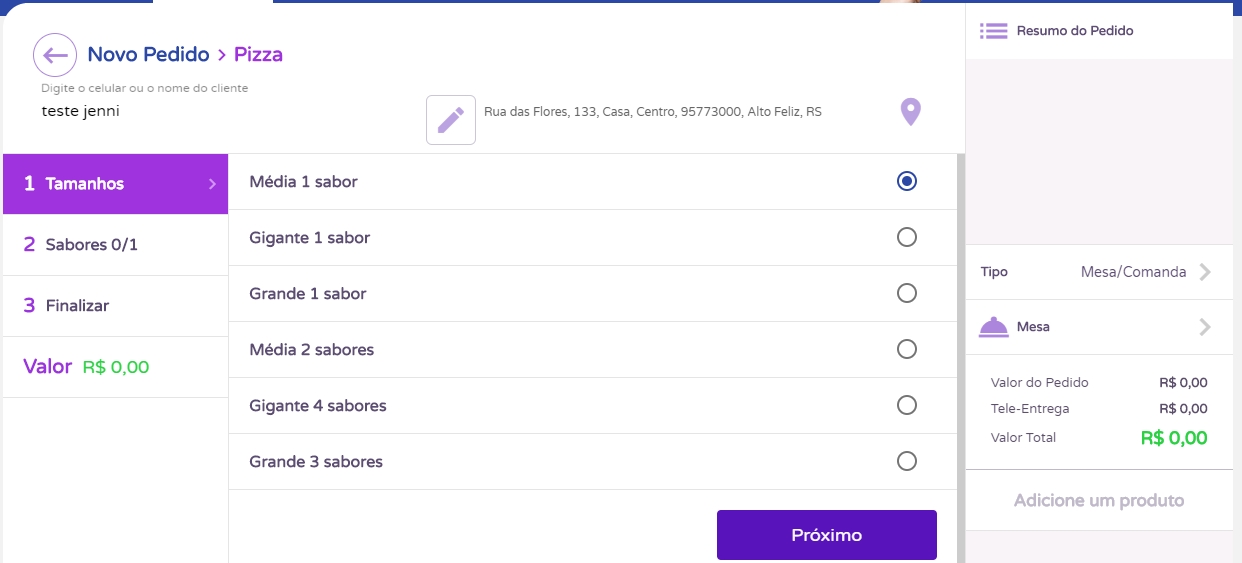Viewport: 1242px width, 563px height.
Task: Go to Sabores 0/1 step
Action: tap(115, 245)
